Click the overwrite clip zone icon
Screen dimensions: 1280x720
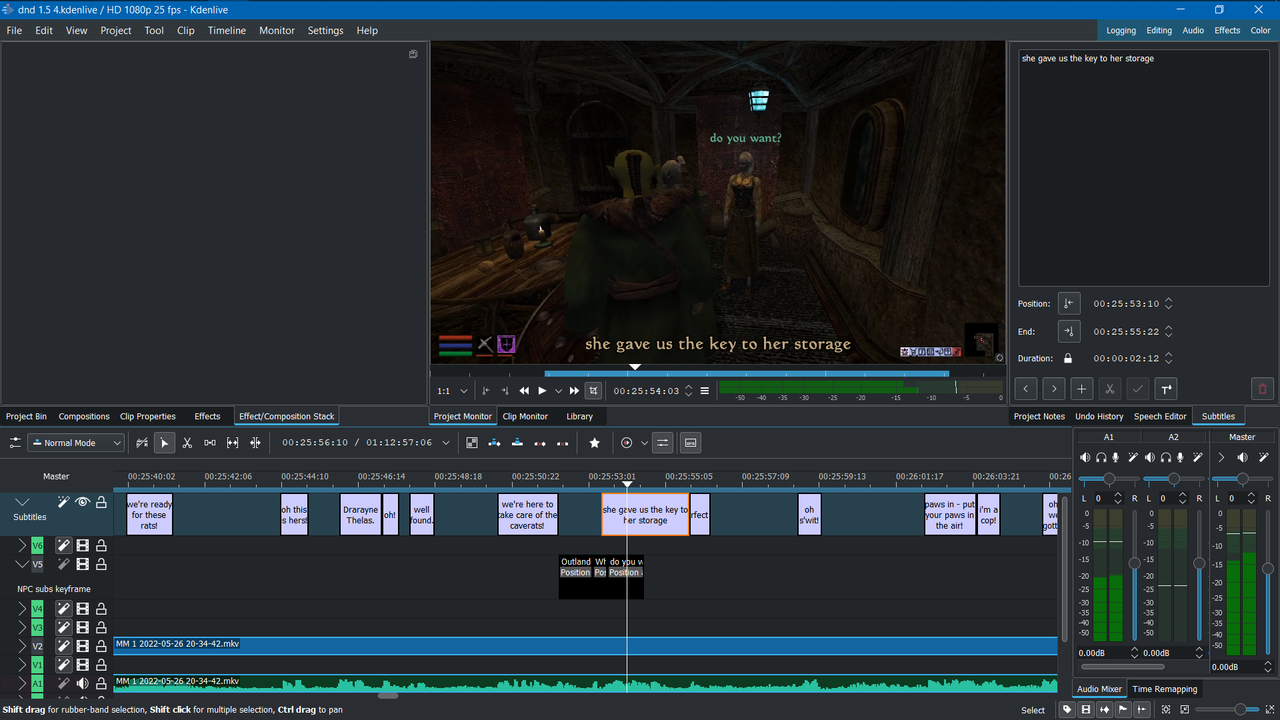pyautogui.click(x=517, y=443)
